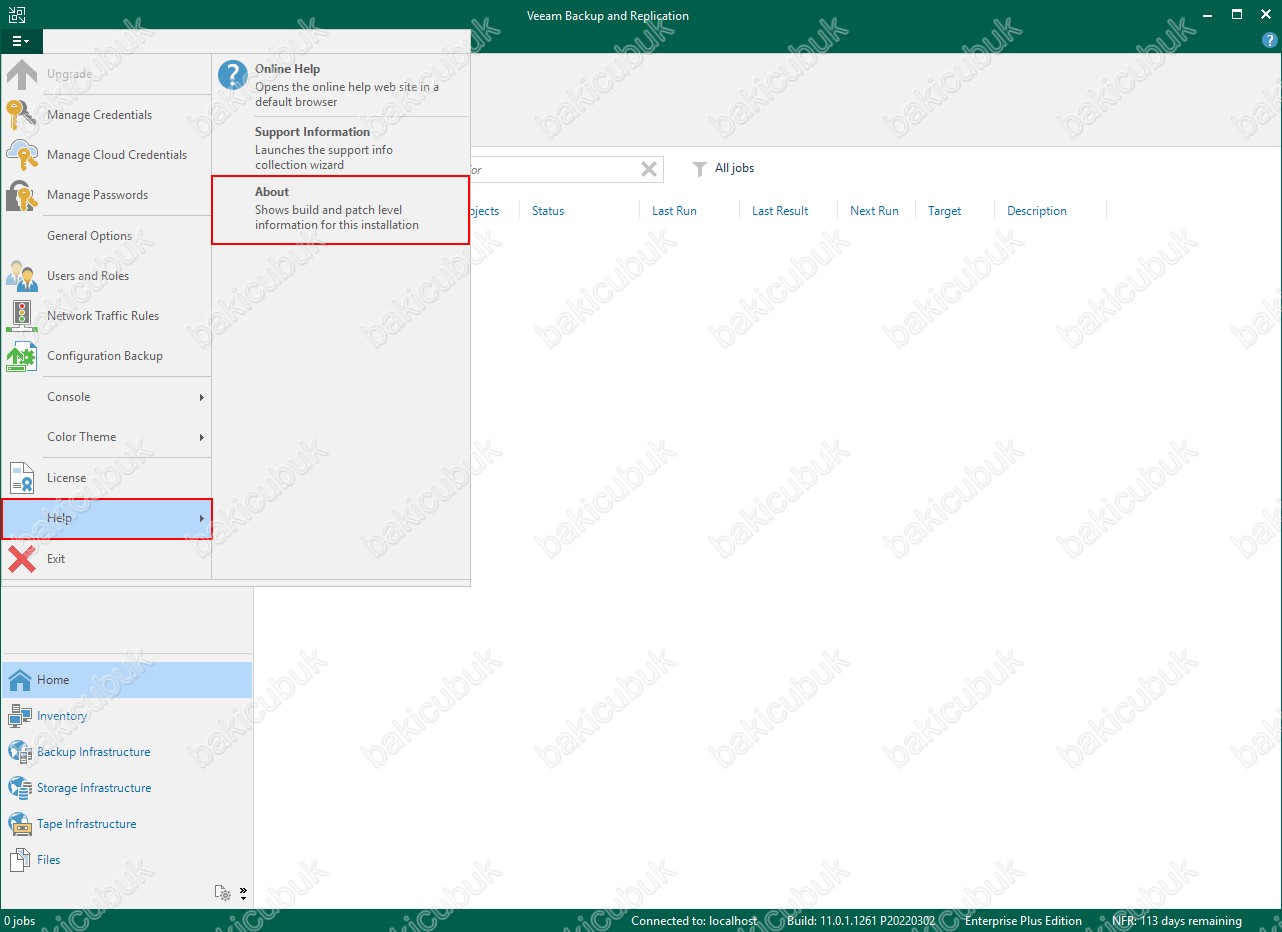This screenshot has width=1282, height=932.
Task: Click the Manage Cloud Credentials icon
Action: pos(22,155)
